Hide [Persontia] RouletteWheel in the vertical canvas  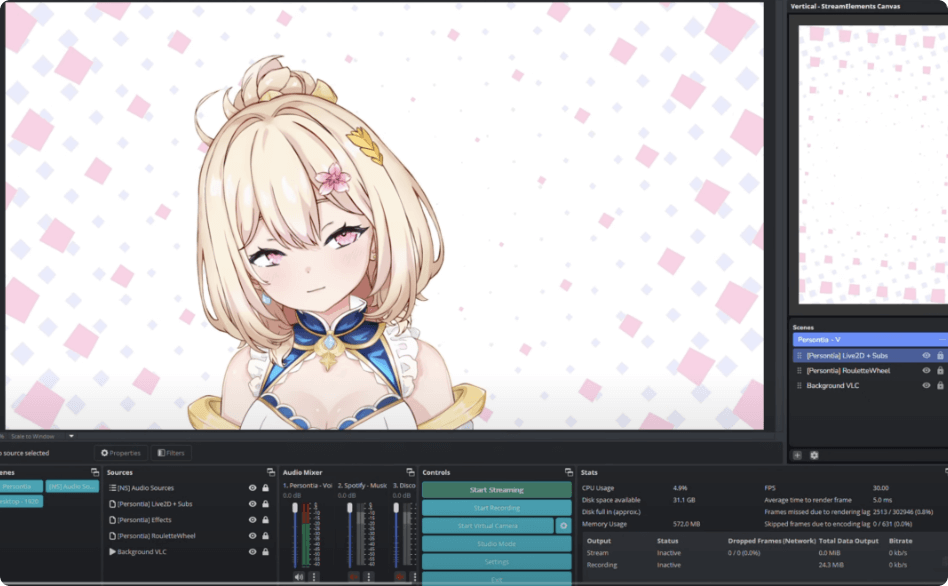pyautogui.click(x=926, y=371)
